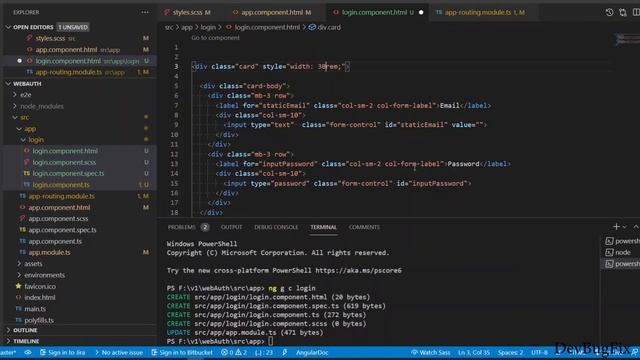Open the Comments panel tab
This screenshot has height=360, width=640.
(x=364, y=227)
